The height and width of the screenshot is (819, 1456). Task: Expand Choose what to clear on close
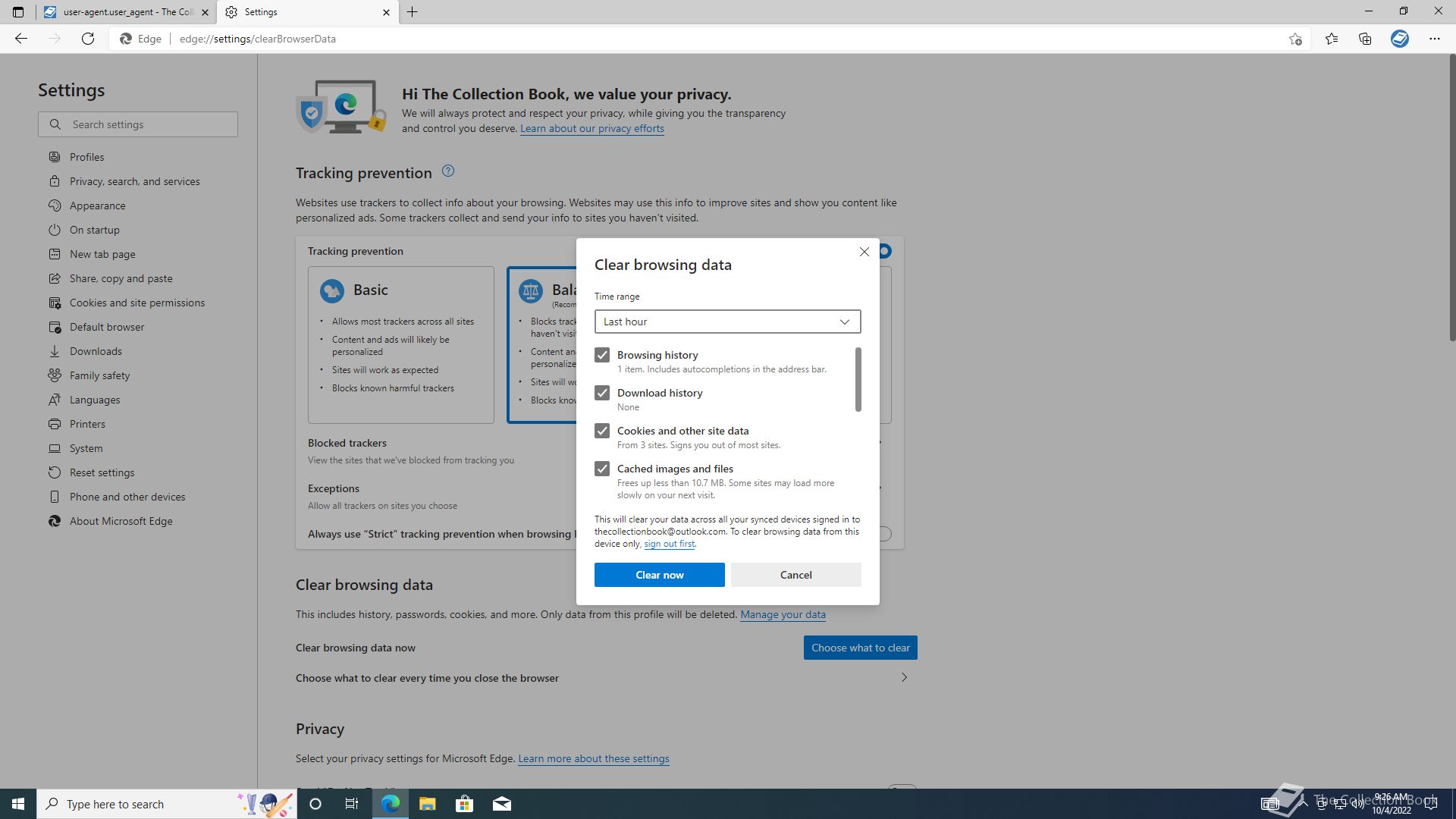pyautogui.click(x=904, y=678)
